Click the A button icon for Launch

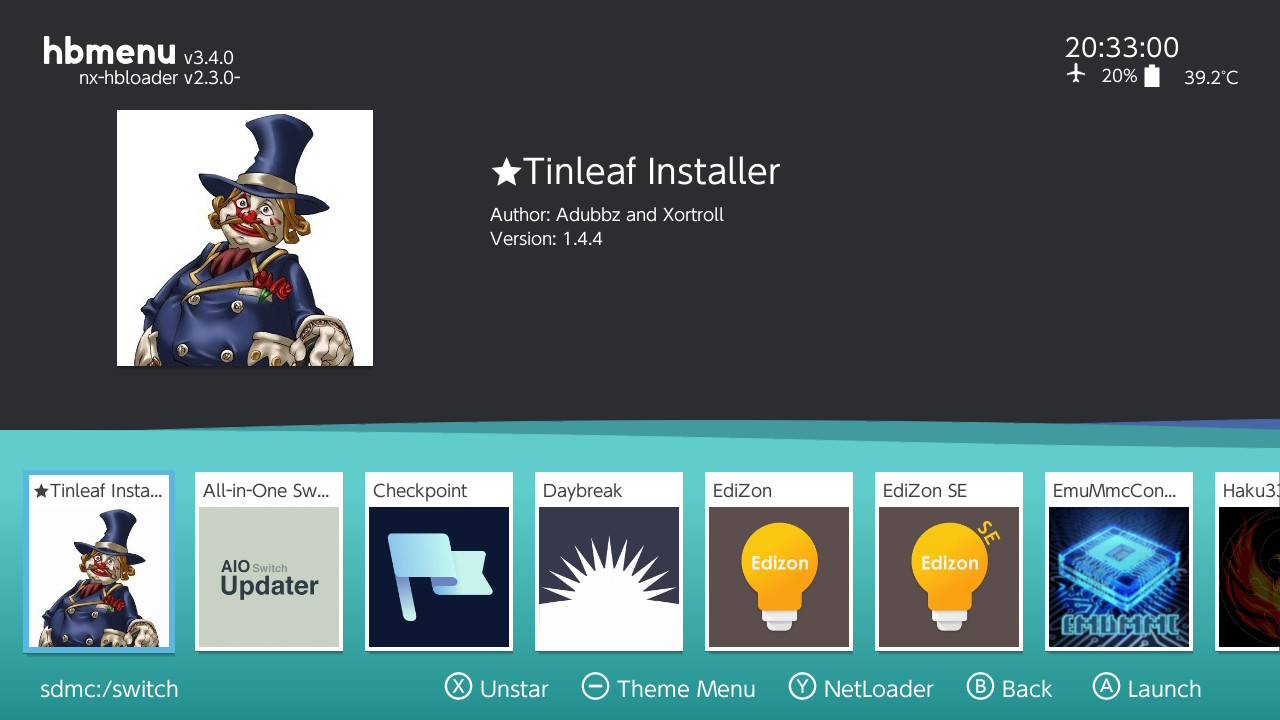pyautogui.click(x=1105, y=686)
